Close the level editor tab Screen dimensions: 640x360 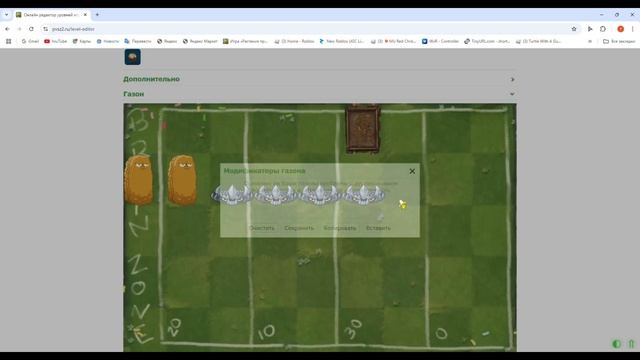coord(85,15)
